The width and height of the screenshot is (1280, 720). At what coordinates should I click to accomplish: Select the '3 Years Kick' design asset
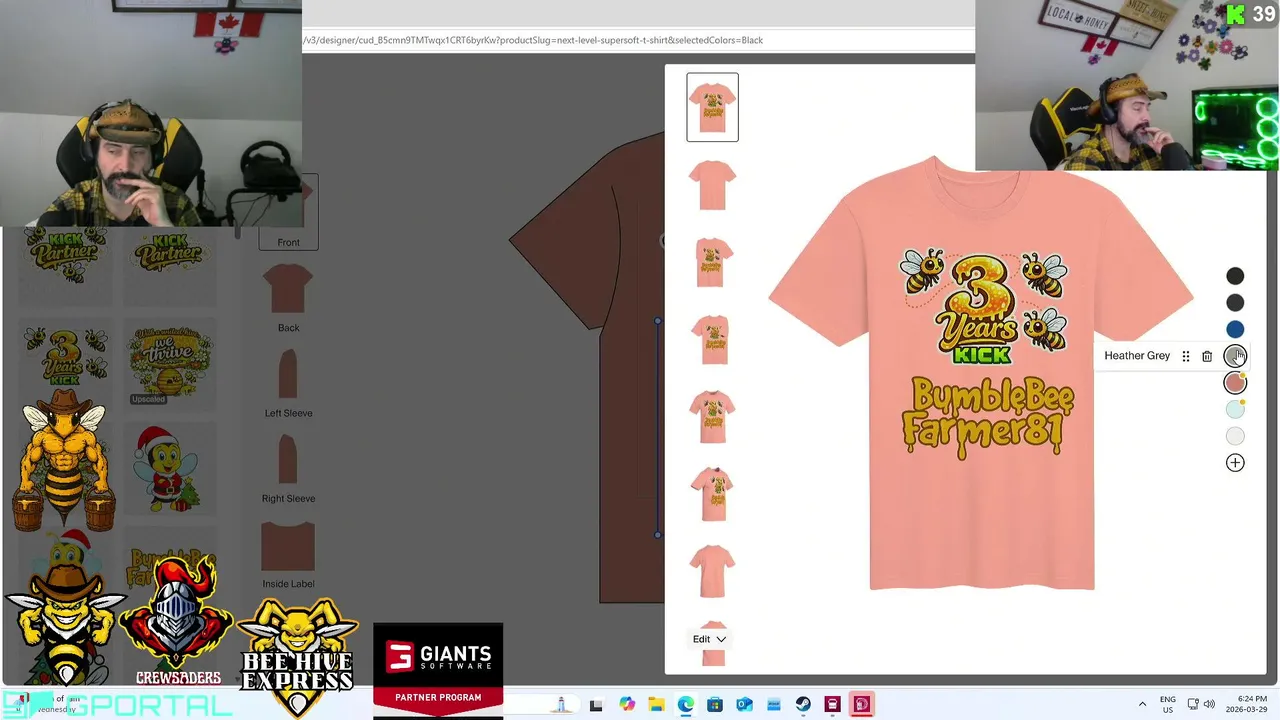coord(65,358)
